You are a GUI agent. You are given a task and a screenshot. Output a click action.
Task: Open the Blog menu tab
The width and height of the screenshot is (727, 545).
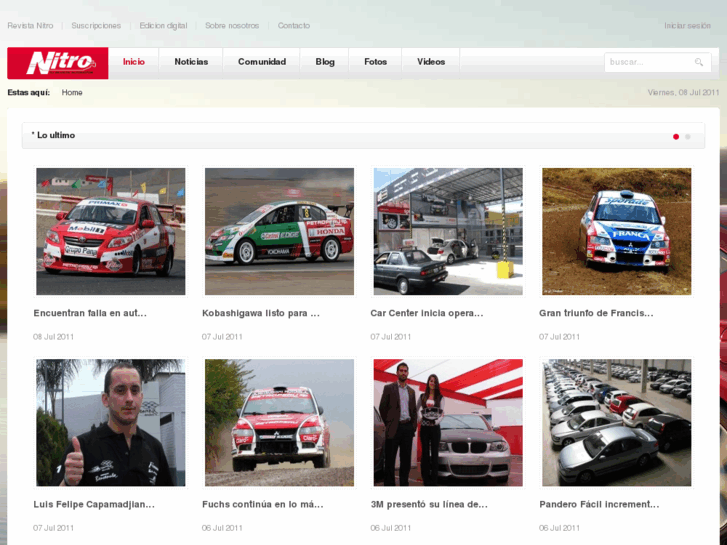coord(325,62)
